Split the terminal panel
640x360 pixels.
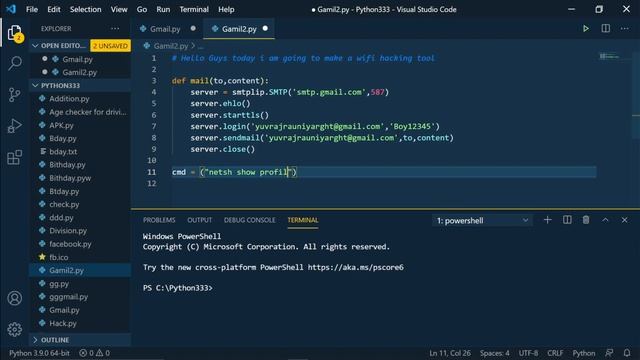pos(567,220)
